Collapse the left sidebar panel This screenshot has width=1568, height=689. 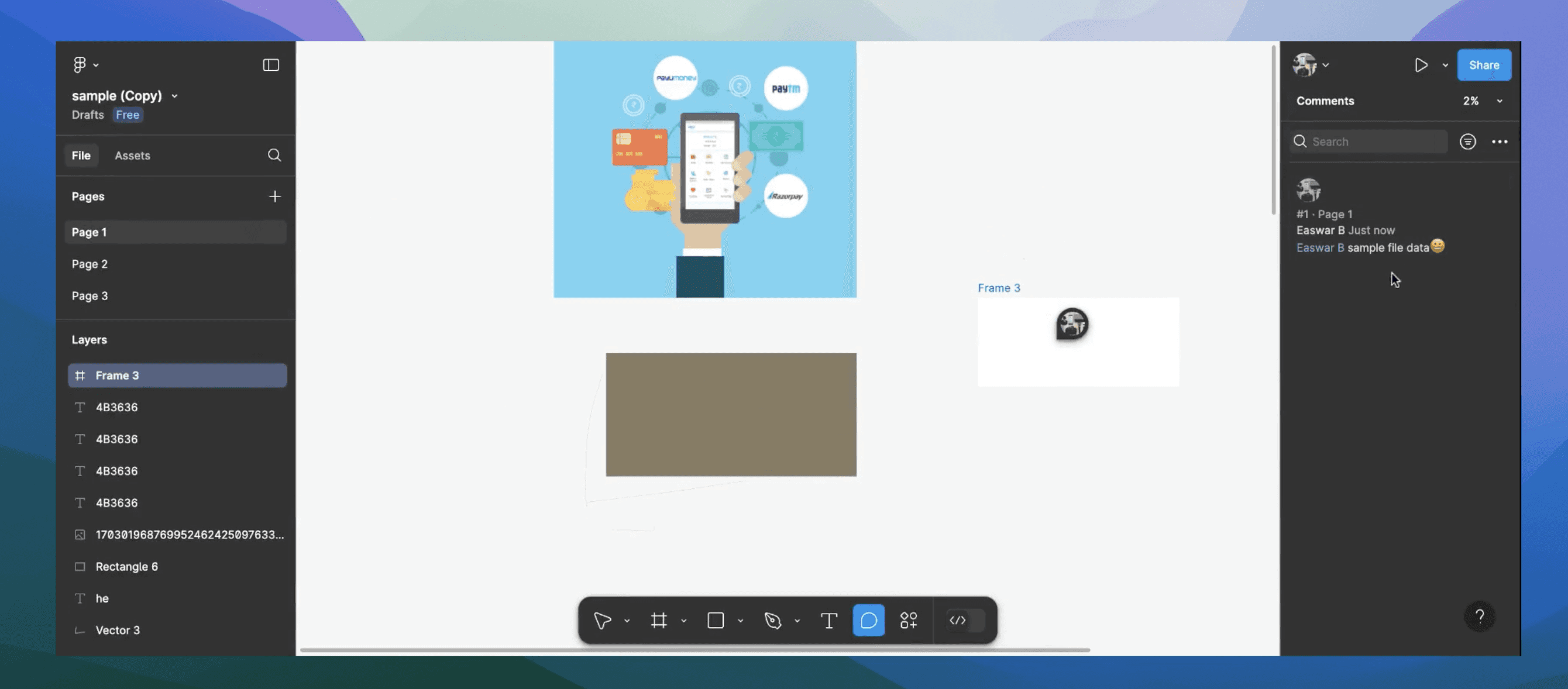[270, 64]
